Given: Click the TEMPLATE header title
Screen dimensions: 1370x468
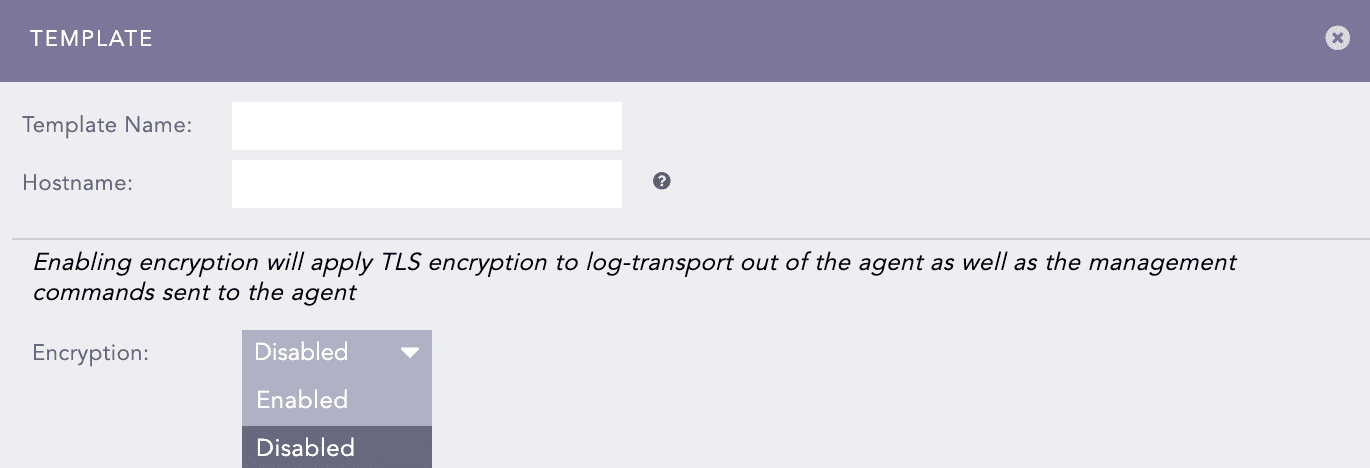Looking at the screenshot, I should 91,39.
